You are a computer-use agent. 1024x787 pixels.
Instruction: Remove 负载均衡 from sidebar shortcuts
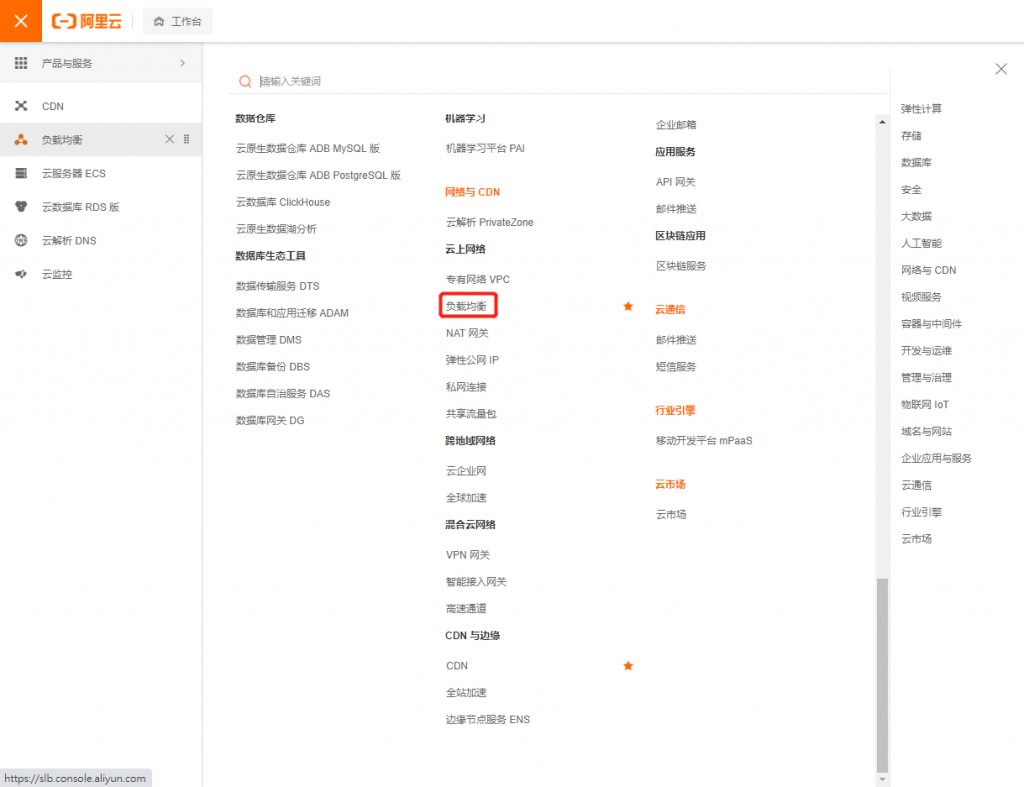[169, 139]
